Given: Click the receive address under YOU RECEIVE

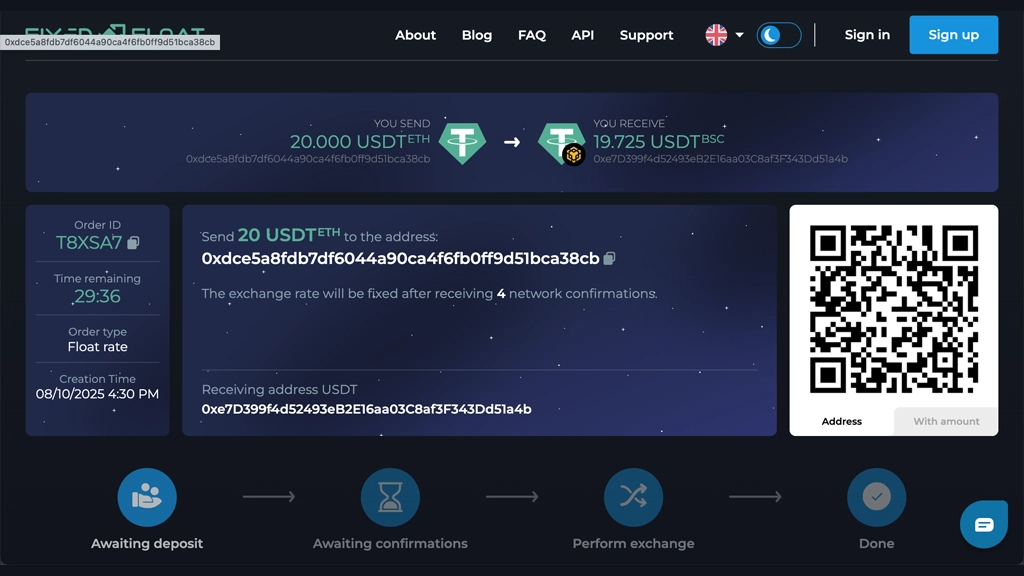Looking at the screenshot, I should pyautogui.click(x=720, y=159).
